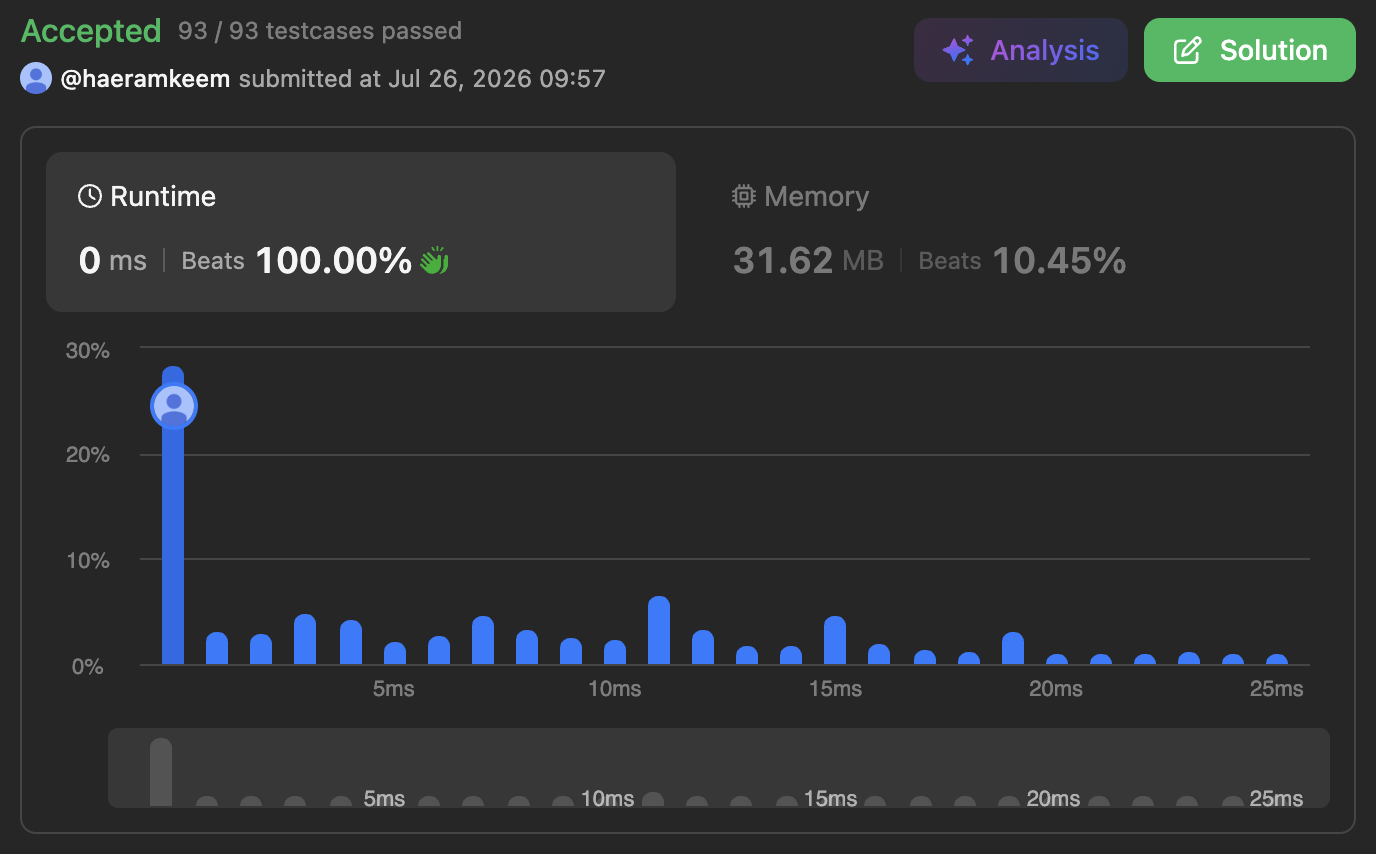Click the haeramkeem user avatar icon
Screen dimensions: 1376x854
(36, 78)
